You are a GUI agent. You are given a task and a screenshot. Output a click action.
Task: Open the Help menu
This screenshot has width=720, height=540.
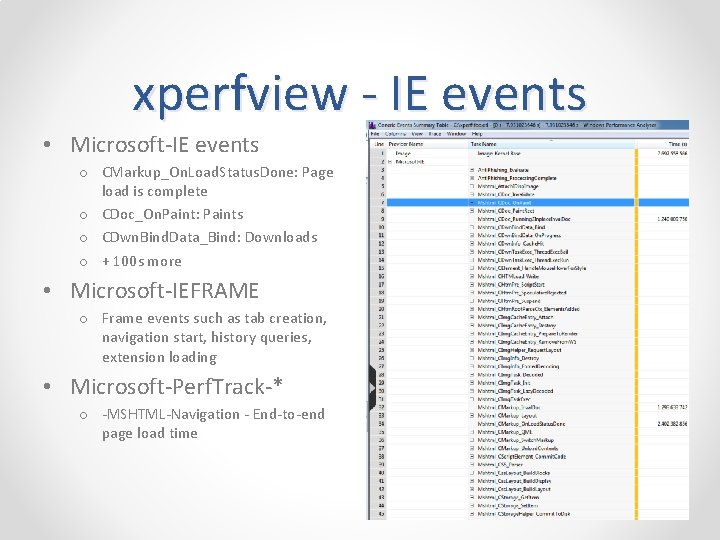[x=477, y=134]
